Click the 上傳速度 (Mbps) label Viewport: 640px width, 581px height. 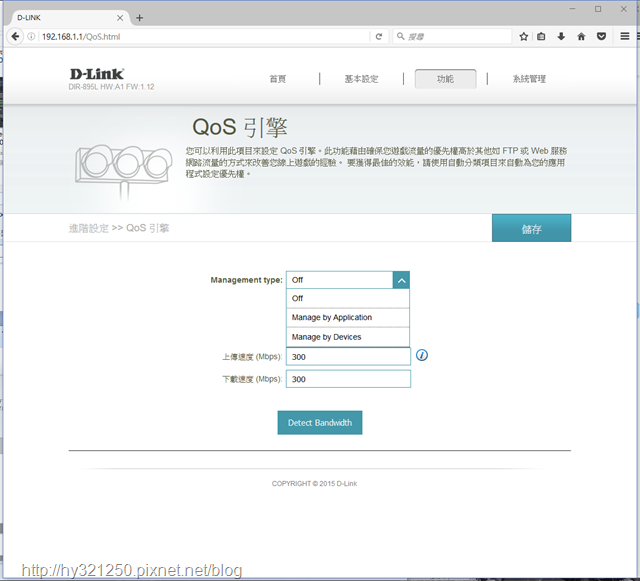point(252,357)
